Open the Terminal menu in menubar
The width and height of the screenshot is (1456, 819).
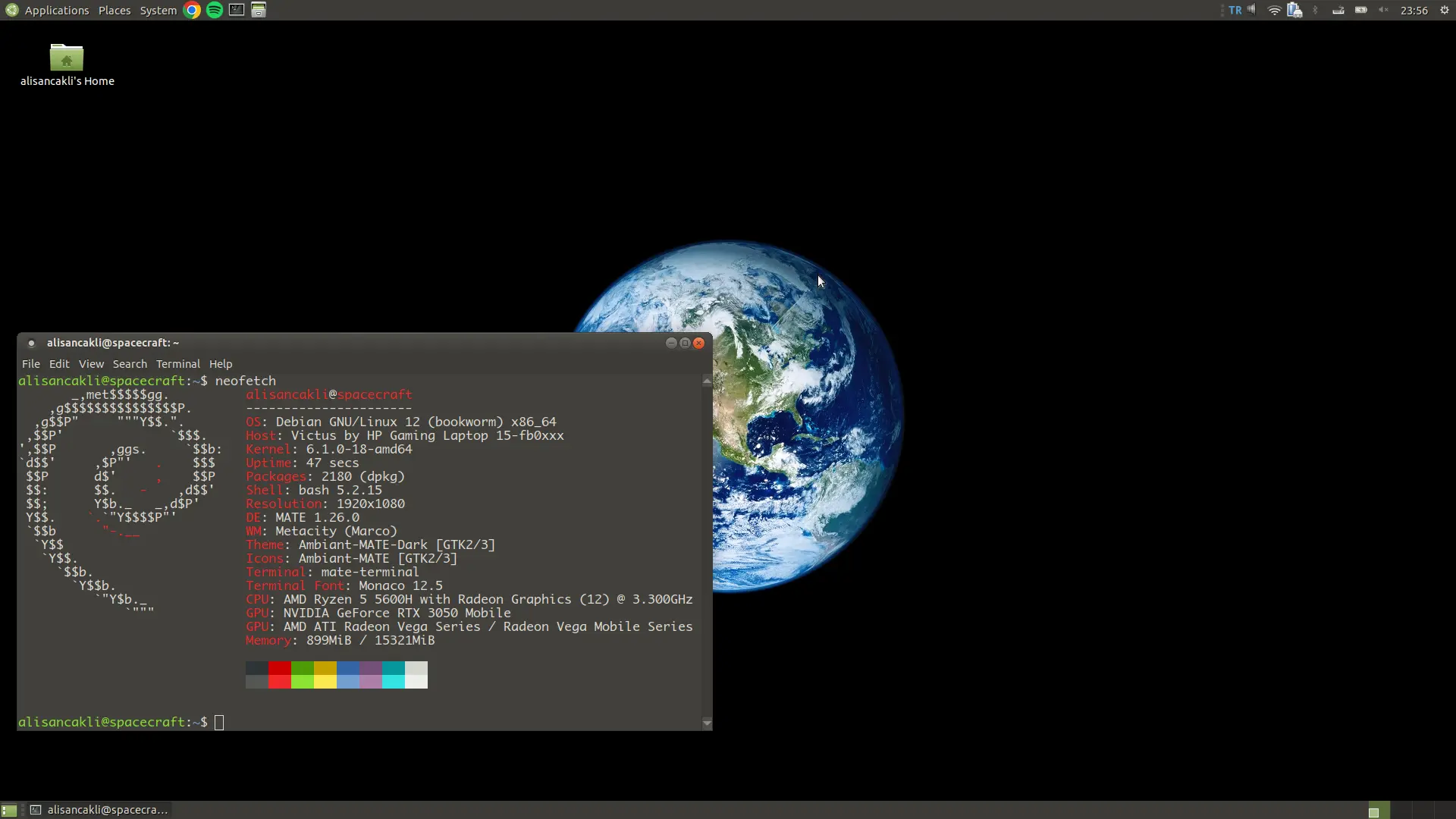(x=178, y=364)
